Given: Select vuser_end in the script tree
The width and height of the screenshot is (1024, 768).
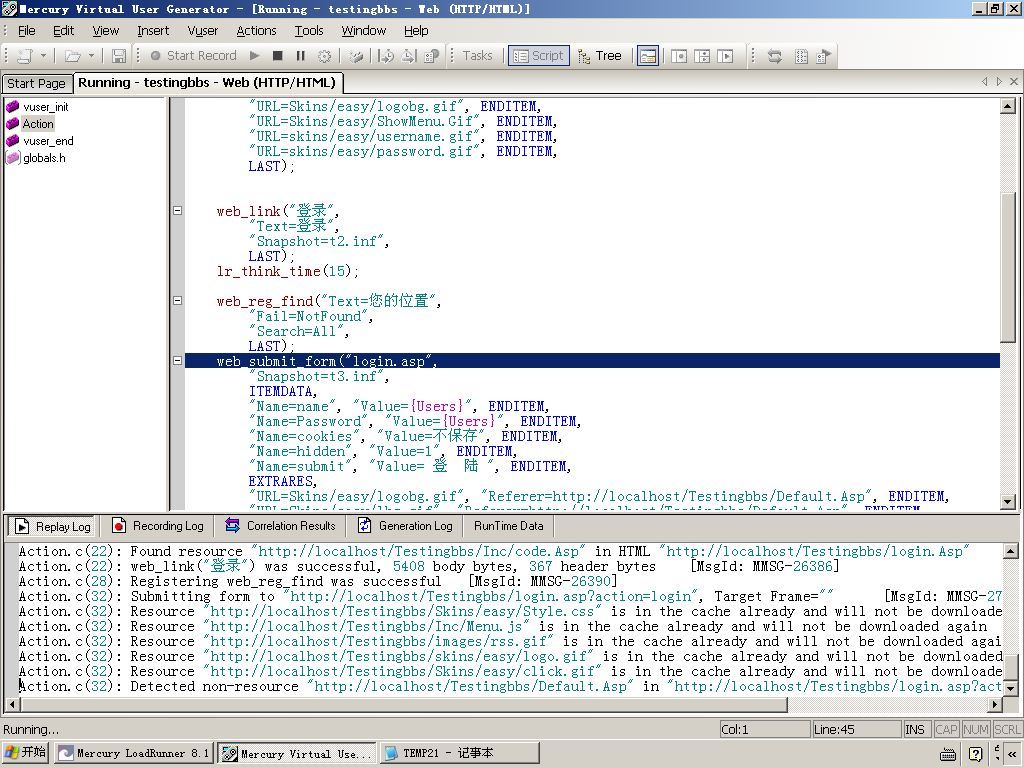Looking at the screenshot, I should pos(48,141).
